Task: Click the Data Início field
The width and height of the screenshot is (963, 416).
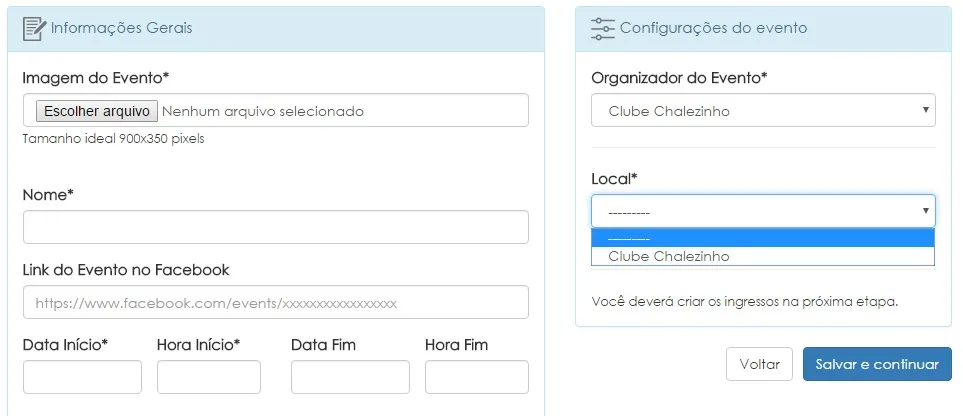Action: (x=82, y=377)
